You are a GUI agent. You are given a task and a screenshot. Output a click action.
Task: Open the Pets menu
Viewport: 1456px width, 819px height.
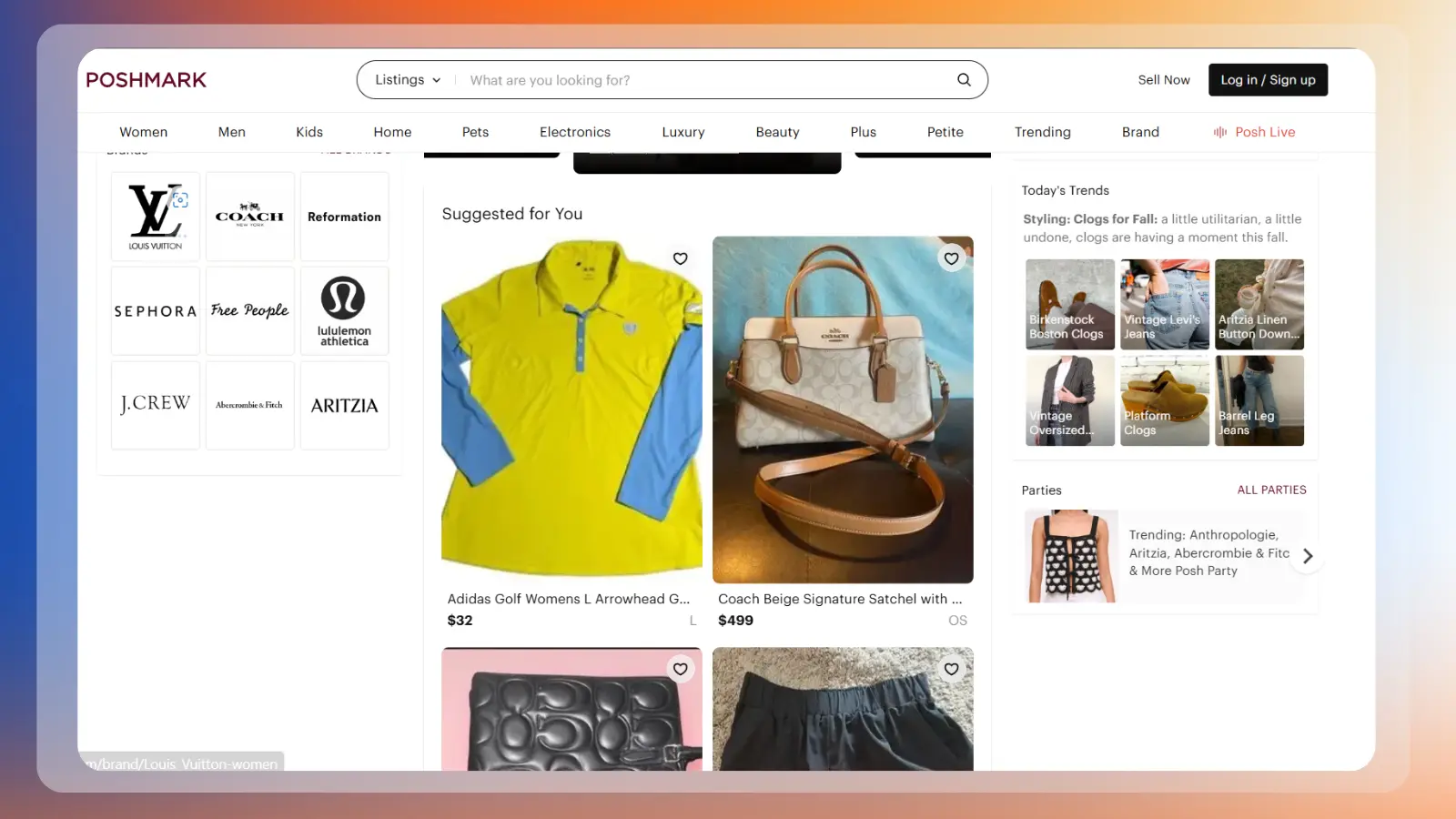point(475,132)
